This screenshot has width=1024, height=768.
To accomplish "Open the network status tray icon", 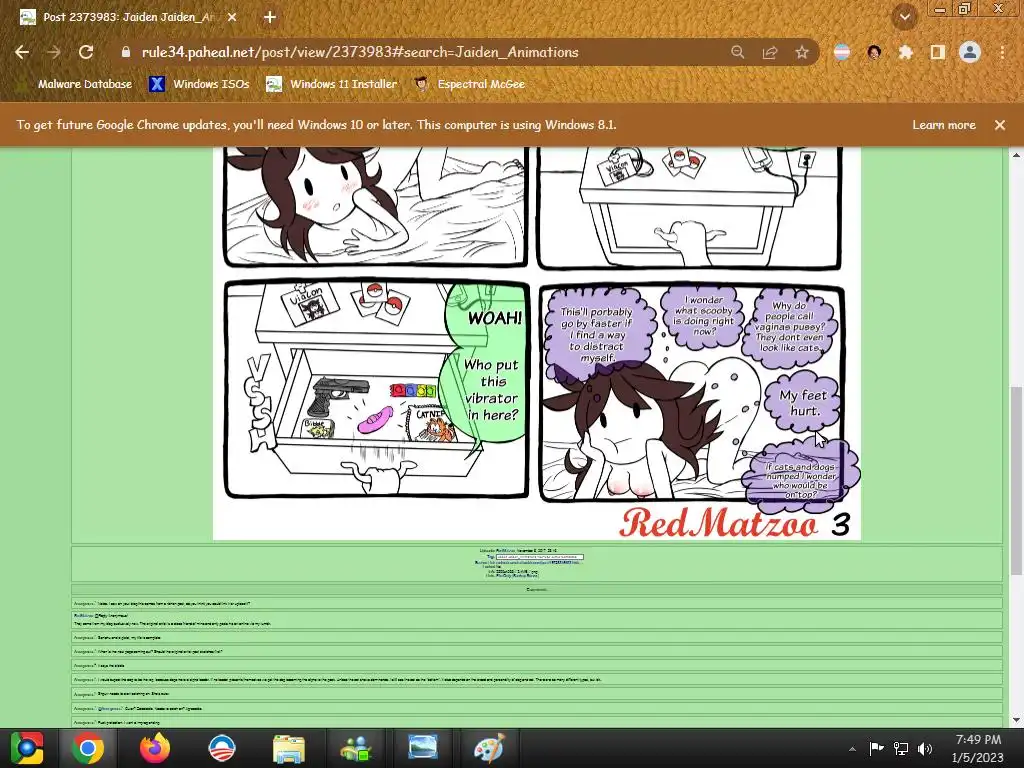I will (901, 748).
